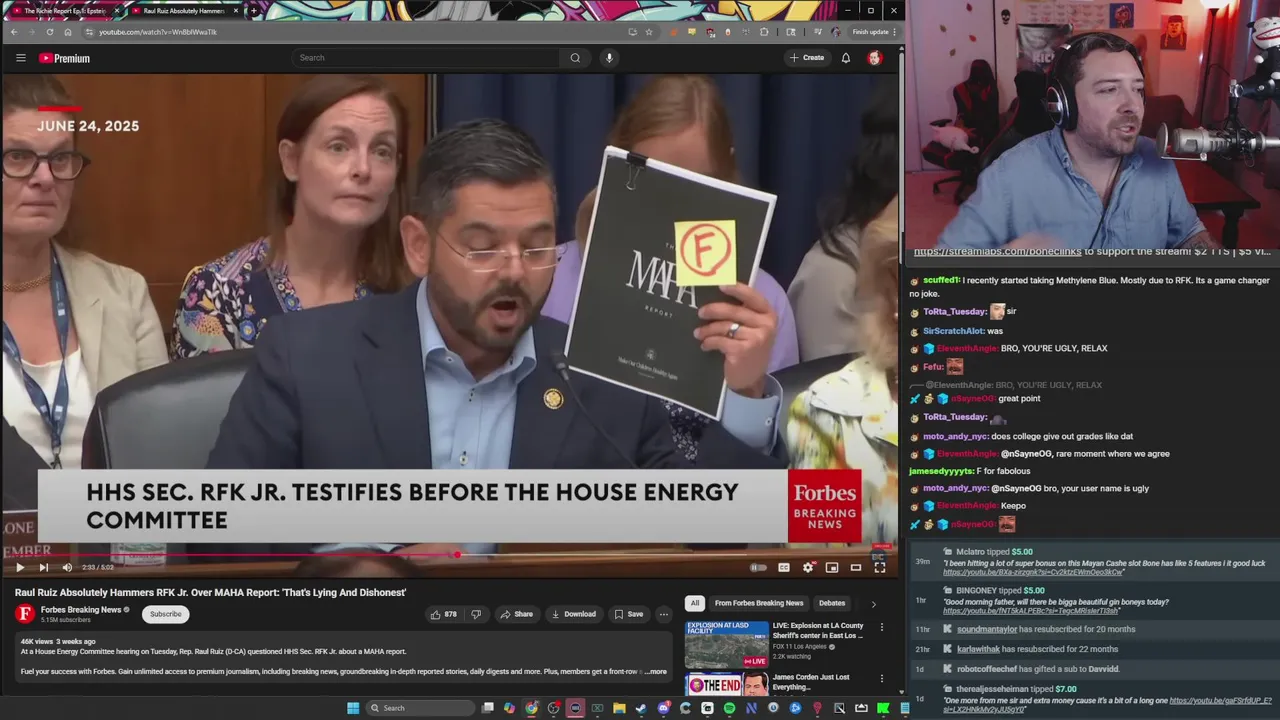Open Mclatro's tipped youtu.be link
Screen dimensions: 1280x720
point(1031,572)
